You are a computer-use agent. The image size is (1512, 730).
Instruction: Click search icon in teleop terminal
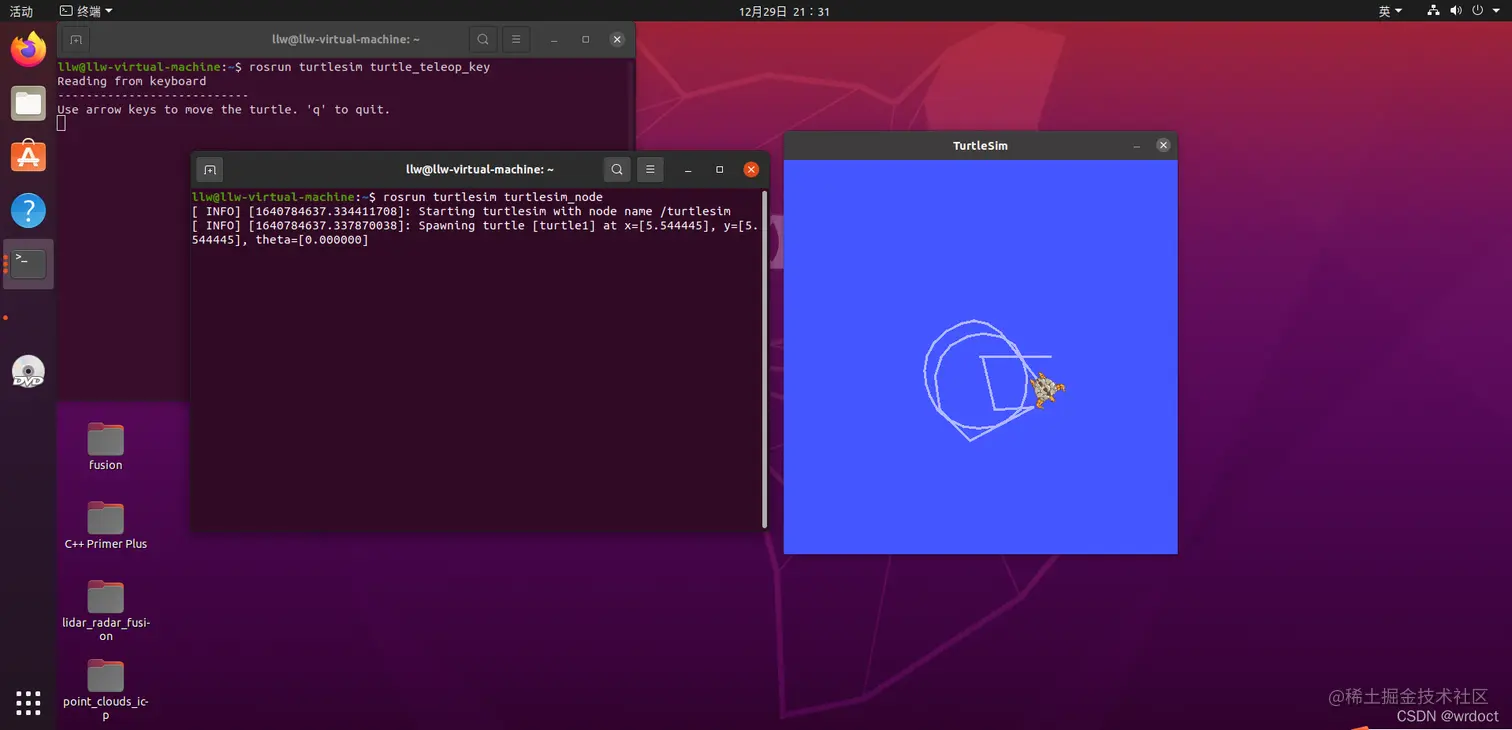coord(483,40)
